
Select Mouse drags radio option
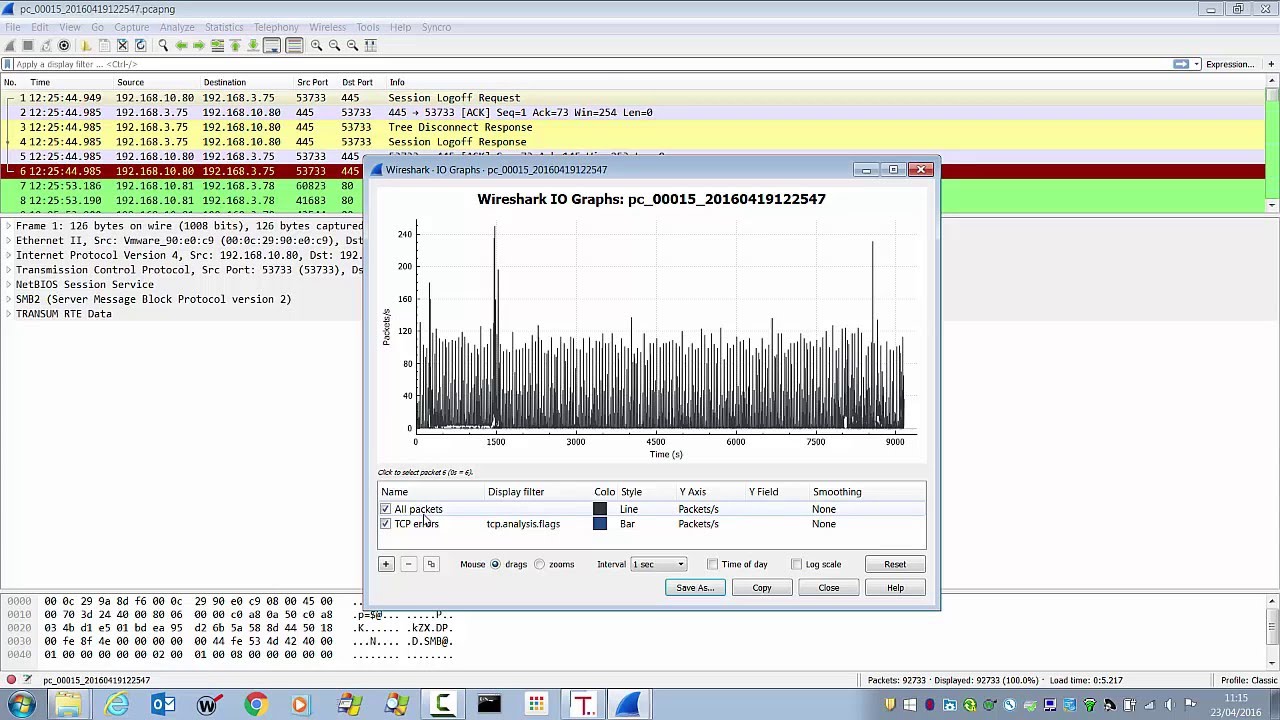(495, 564)
